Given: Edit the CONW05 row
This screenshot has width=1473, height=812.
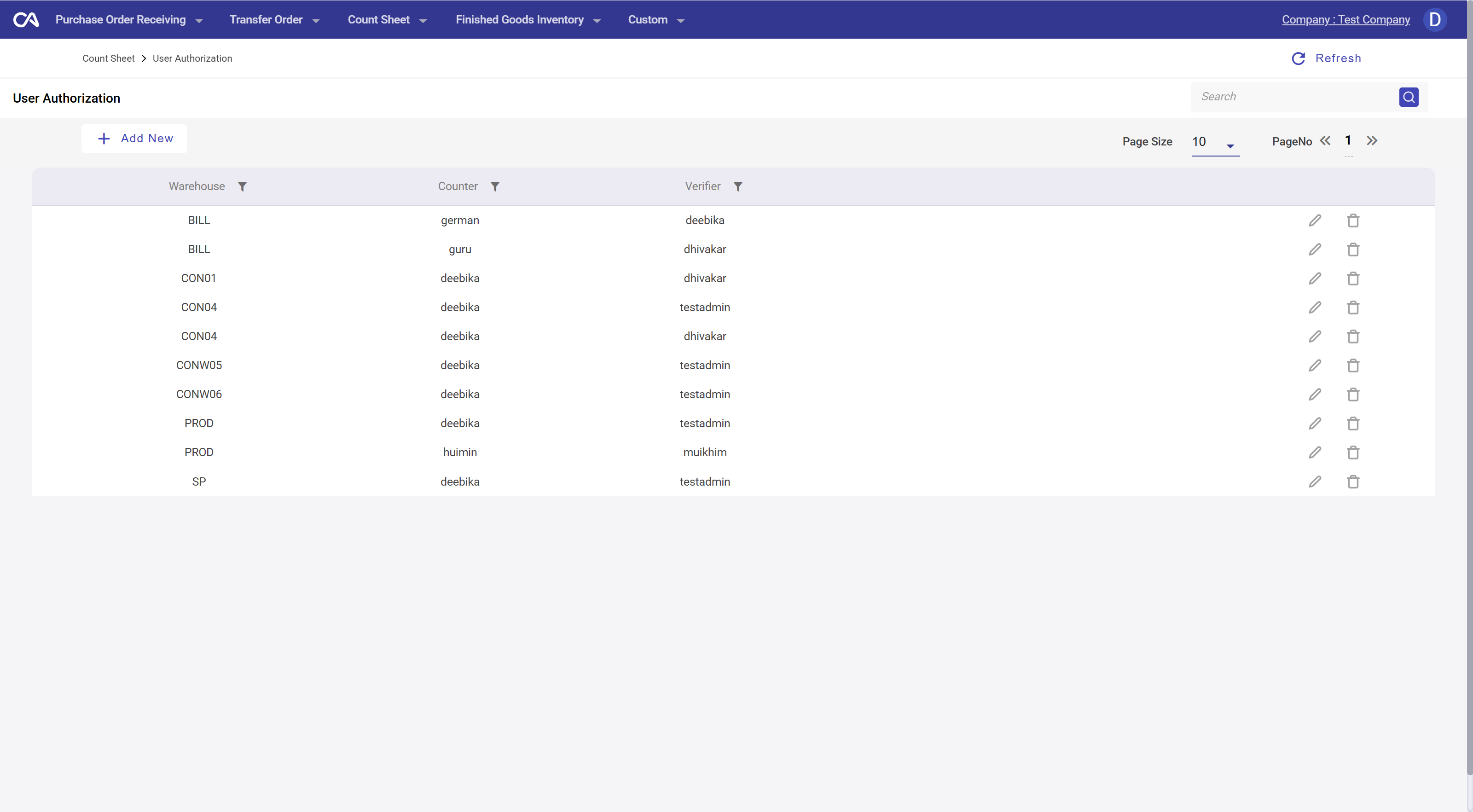Looking at the screenshot, I should [x=1315, y=366].
